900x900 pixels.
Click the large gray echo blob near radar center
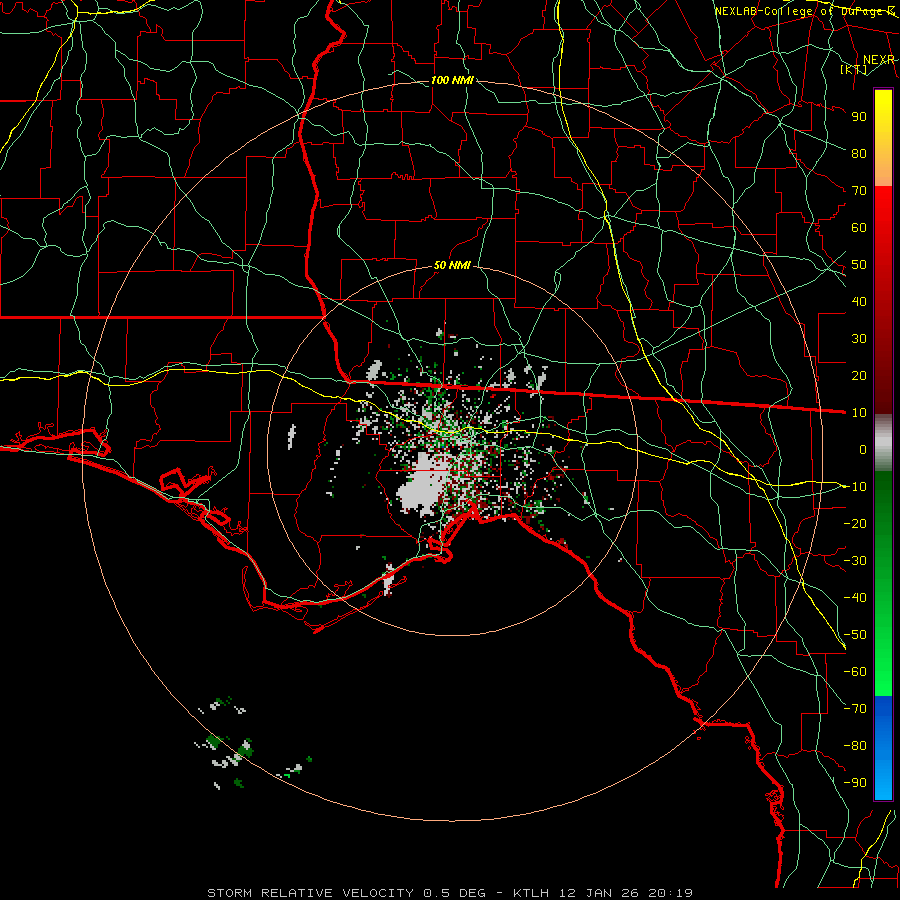pyautogui.click(x=422, y=484)
